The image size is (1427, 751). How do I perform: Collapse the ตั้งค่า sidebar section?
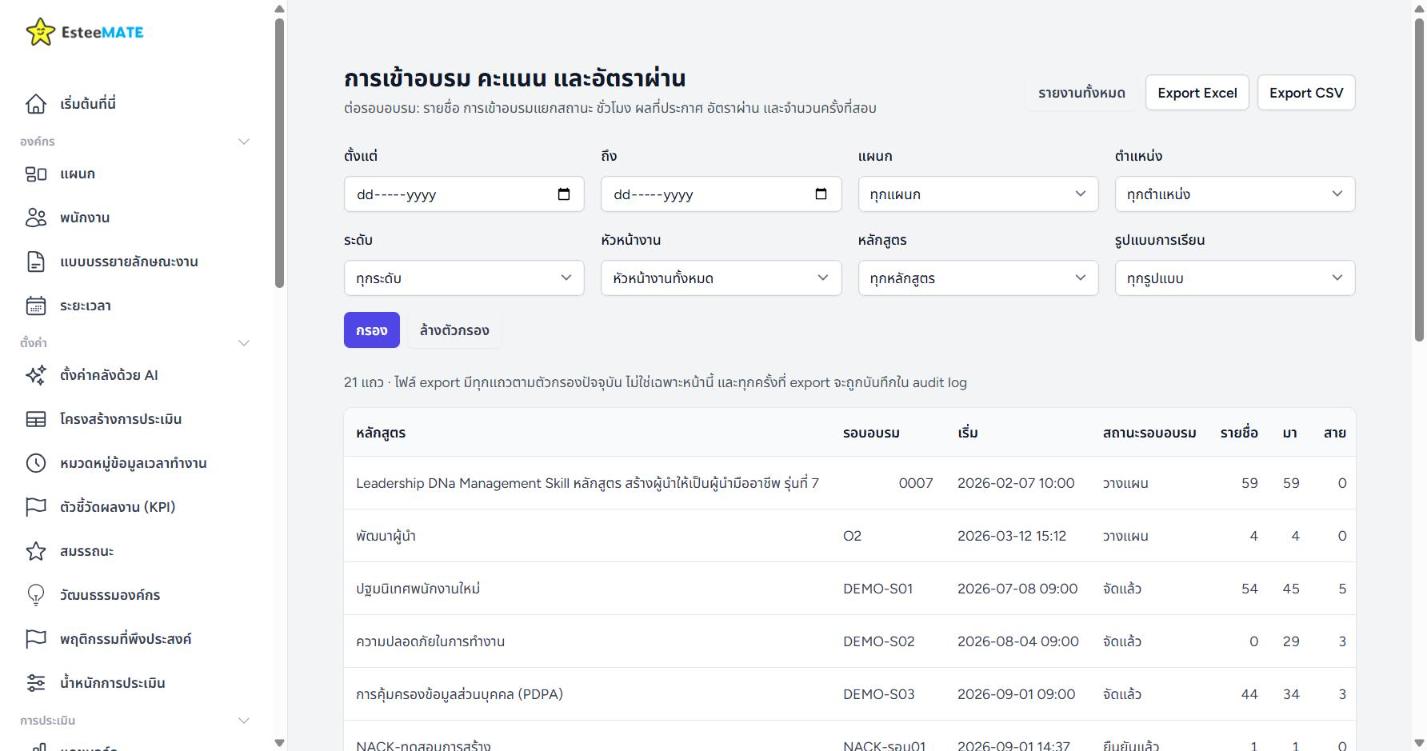243,343
